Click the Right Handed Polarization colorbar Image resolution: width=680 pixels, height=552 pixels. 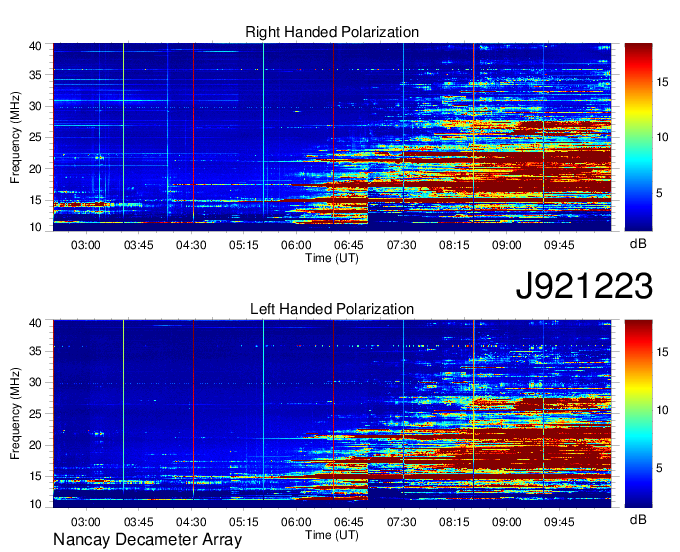coord(638,137)
